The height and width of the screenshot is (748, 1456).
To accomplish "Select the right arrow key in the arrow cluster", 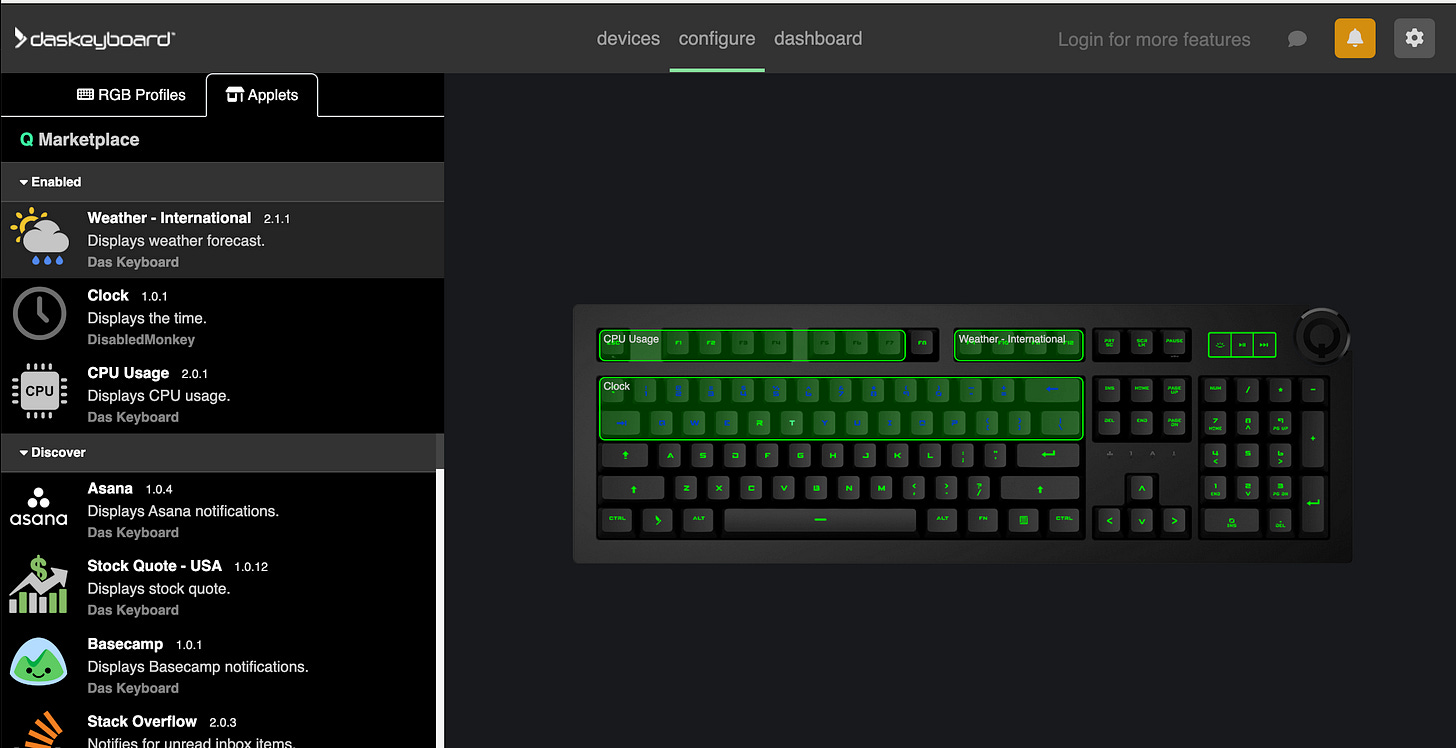I will click(x=1174, y=520).
